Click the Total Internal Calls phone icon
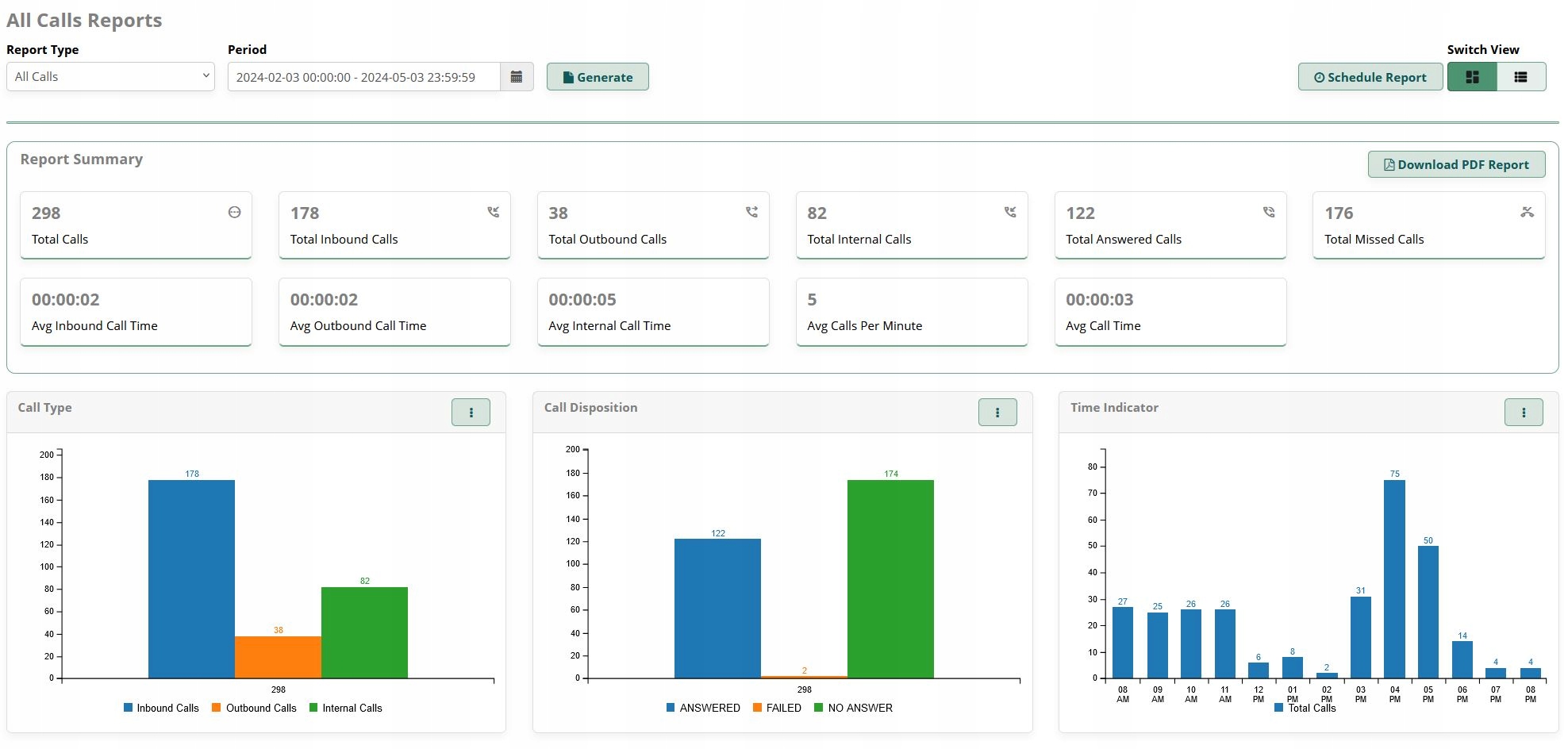The image size is (1568, 749). pyautogui.click(x=1010, y=213)
